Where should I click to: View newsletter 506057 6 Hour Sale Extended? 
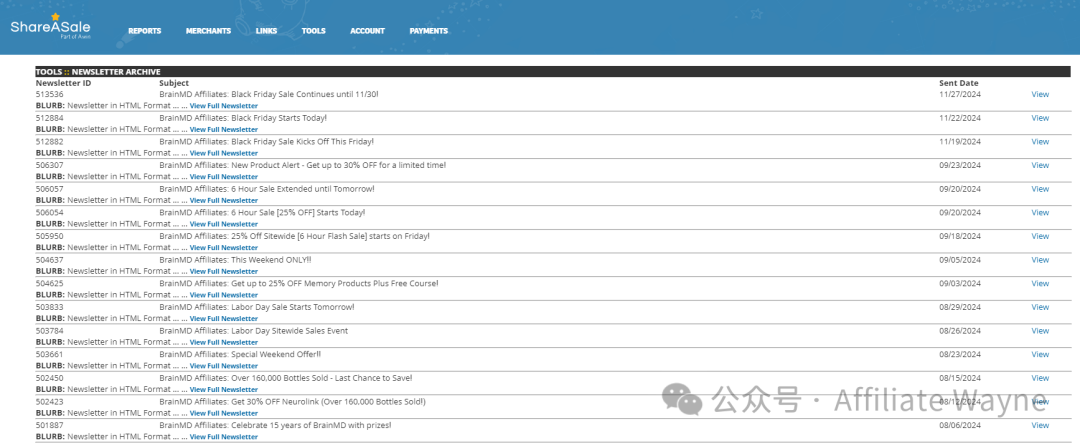[x=1040, y=189]
